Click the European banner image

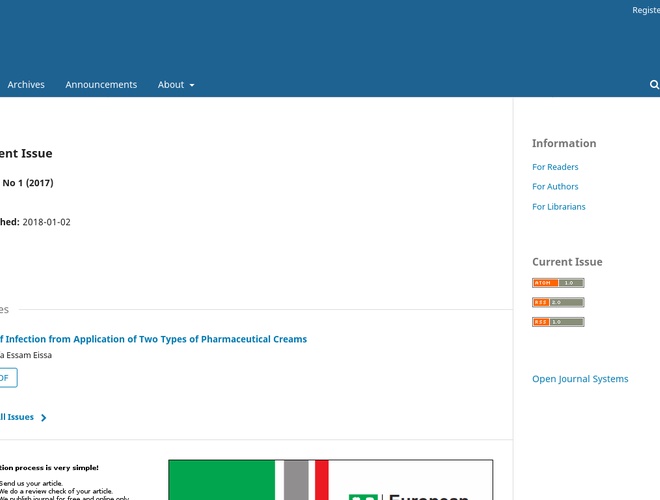(330, 480)
